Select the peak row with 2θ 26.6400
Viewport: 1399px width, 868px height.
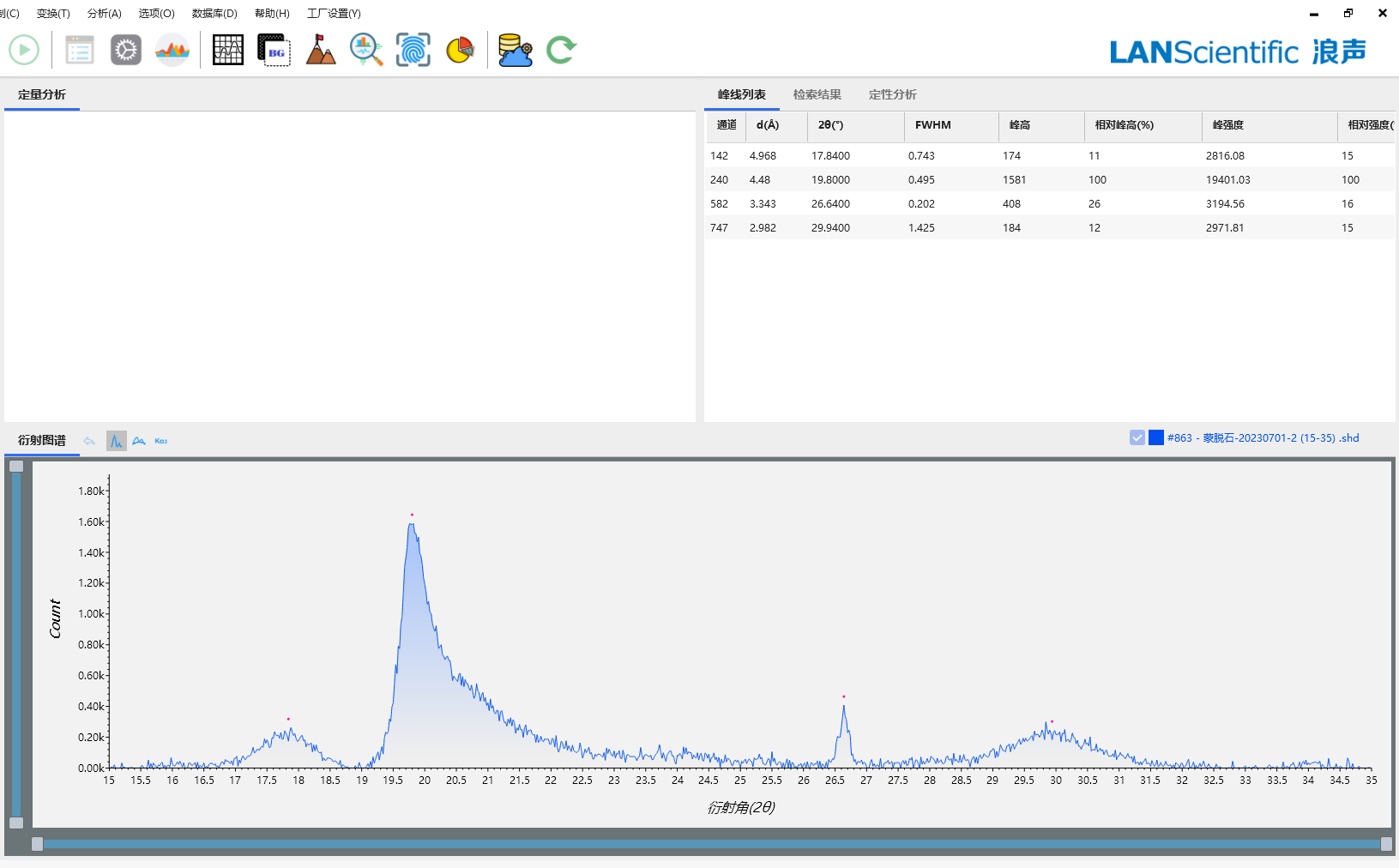(830, 204)
